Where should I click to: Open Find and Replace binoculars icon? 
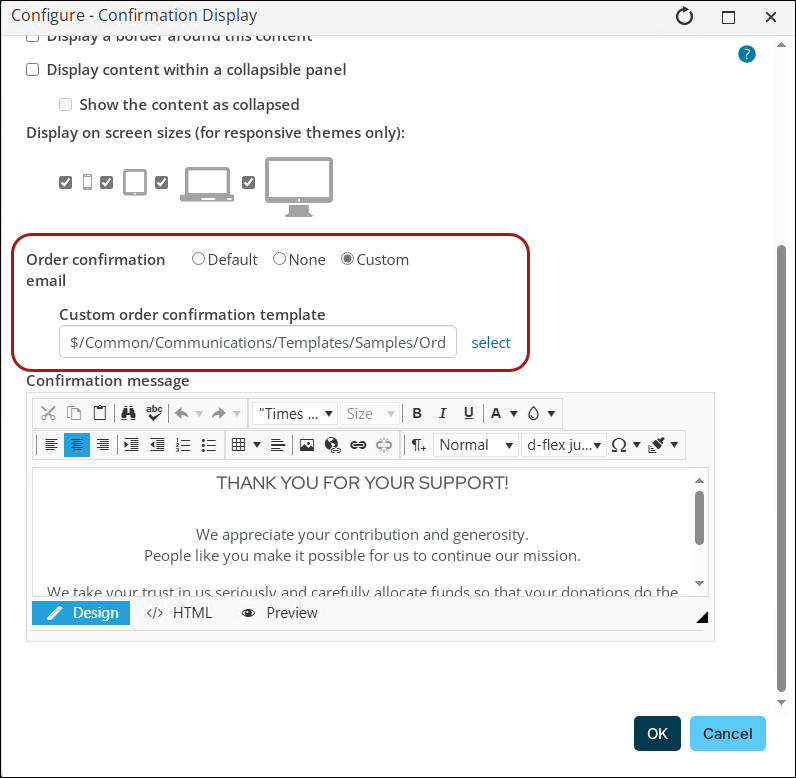point(128,413)
